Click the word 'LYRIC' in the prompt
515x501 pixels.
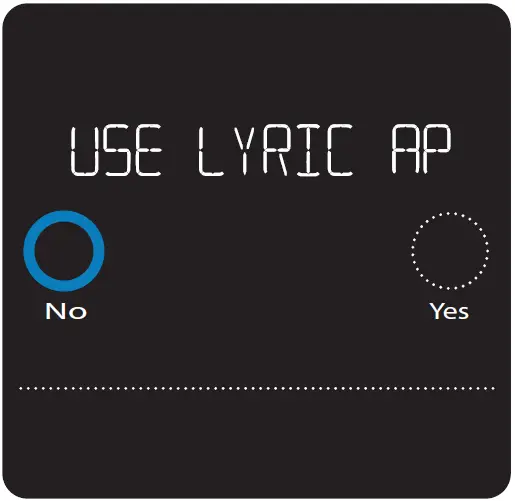[275, 150]
